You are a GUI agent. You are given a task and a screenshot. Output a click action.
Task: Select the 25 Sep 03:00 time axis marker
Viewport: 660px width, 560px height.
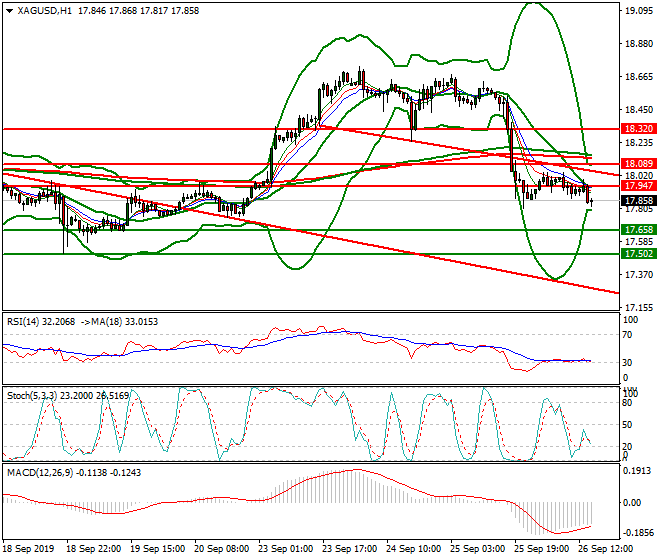click(x=478, y=549)
